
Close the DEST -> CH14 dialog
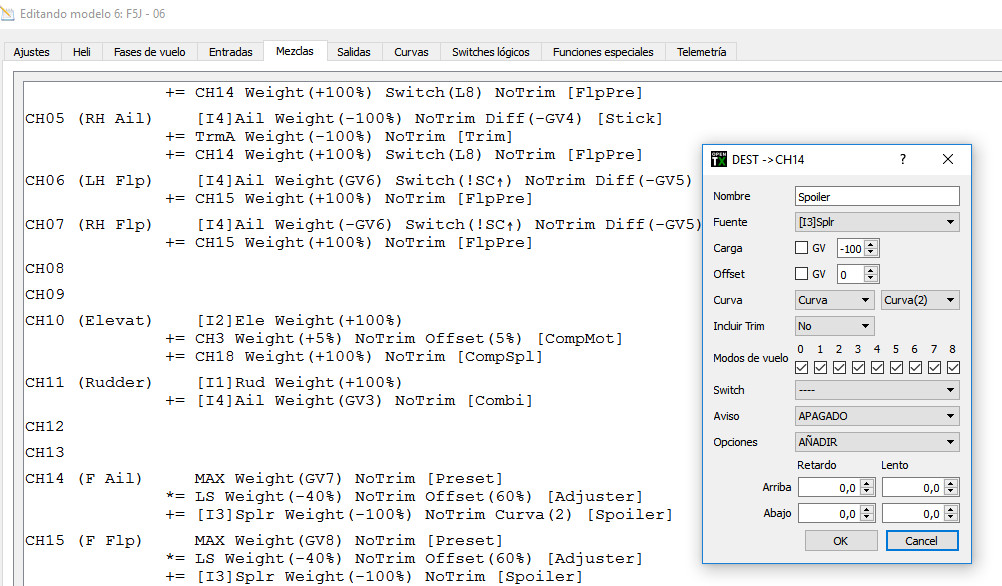948,160
